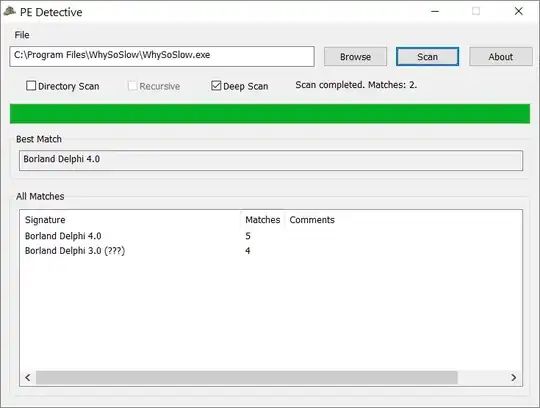The width and height of the screenshot is (540, 408).
Task: Minimize the PE Detective window
Action: click(435, 11)
